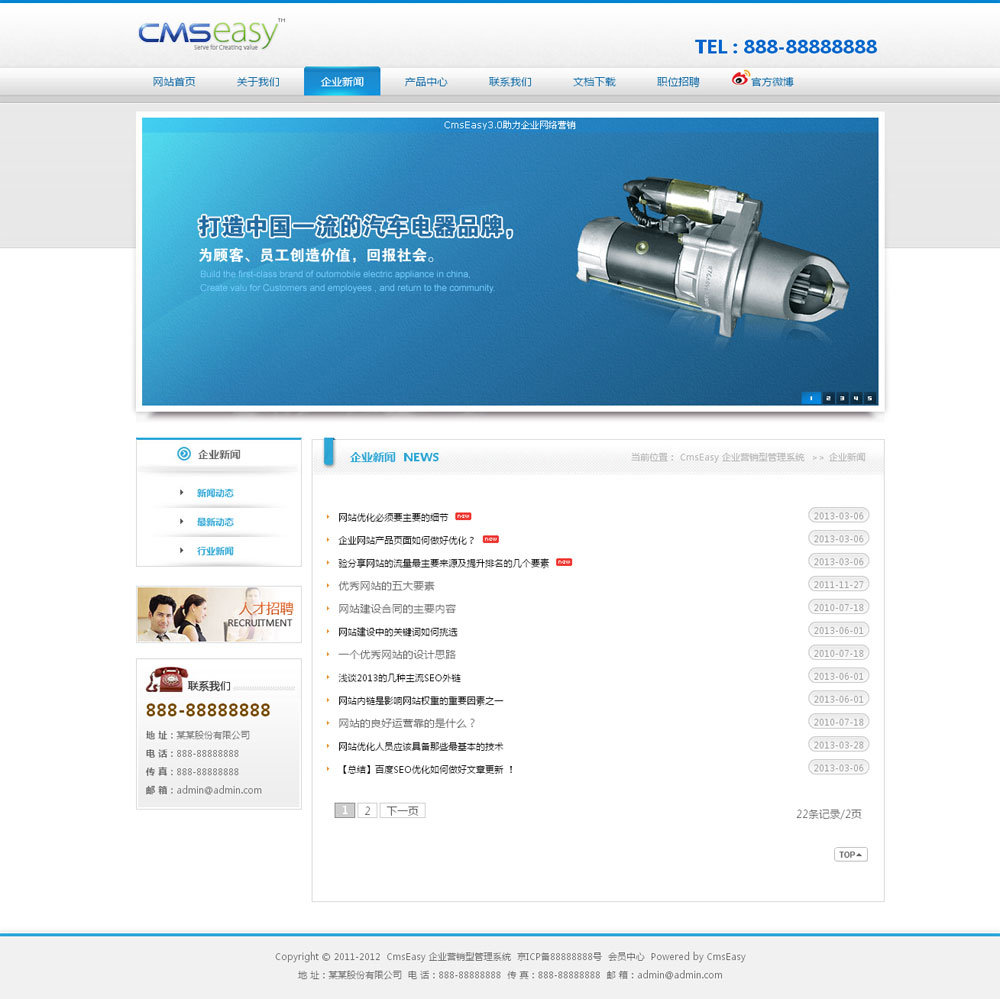Image resolution: width=1000 pixels, height=999 pixels.
Task: Open article 优秀网站的五大要素
Action: [386, 586]
